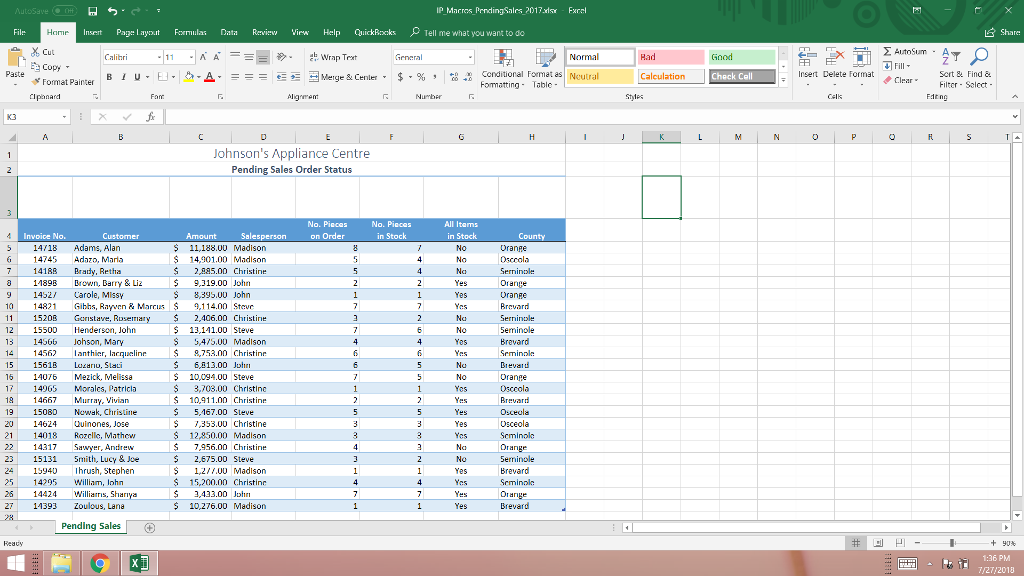Click the Insert Function fx icon
Image resolution: width=1024 pixels, height=576 pixels.
pyautogui.click(x=150, y=117)
